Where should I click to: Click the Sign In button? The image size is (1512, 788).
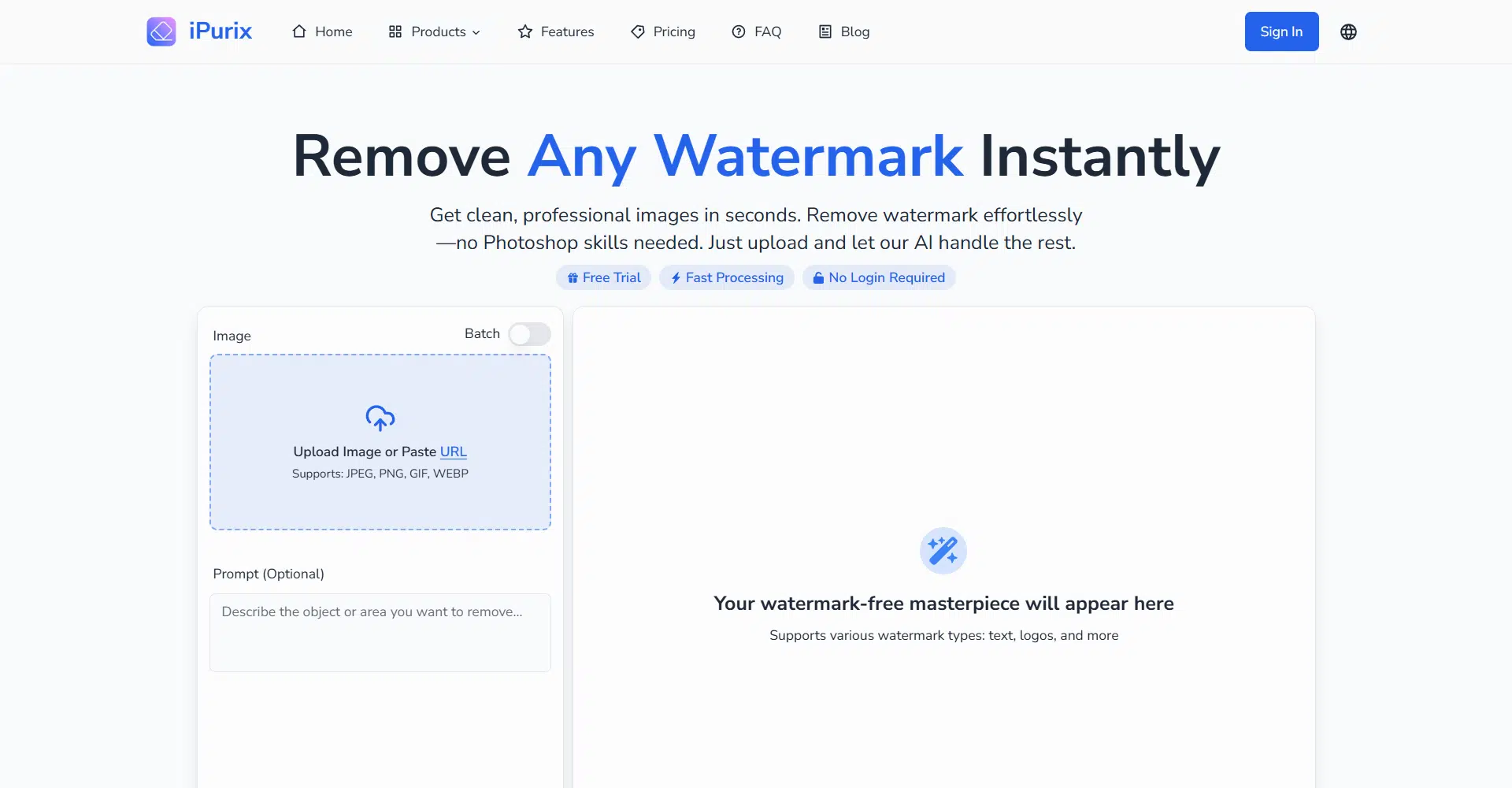click(1281, 32)
